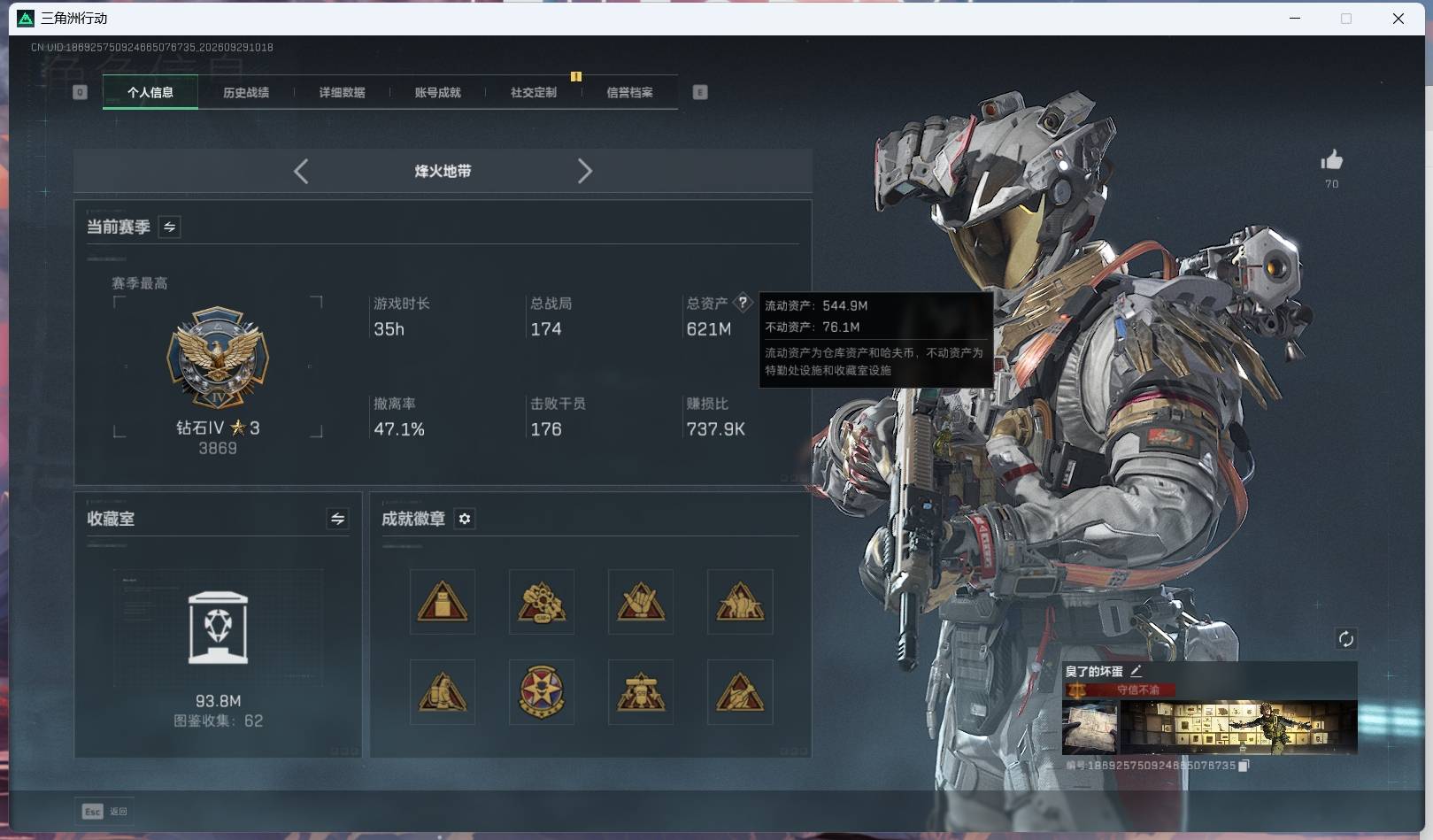Viewport: 1433px width, 840px height.
Task: Click the rotate character refresh icon
Action: point(1345,639)
